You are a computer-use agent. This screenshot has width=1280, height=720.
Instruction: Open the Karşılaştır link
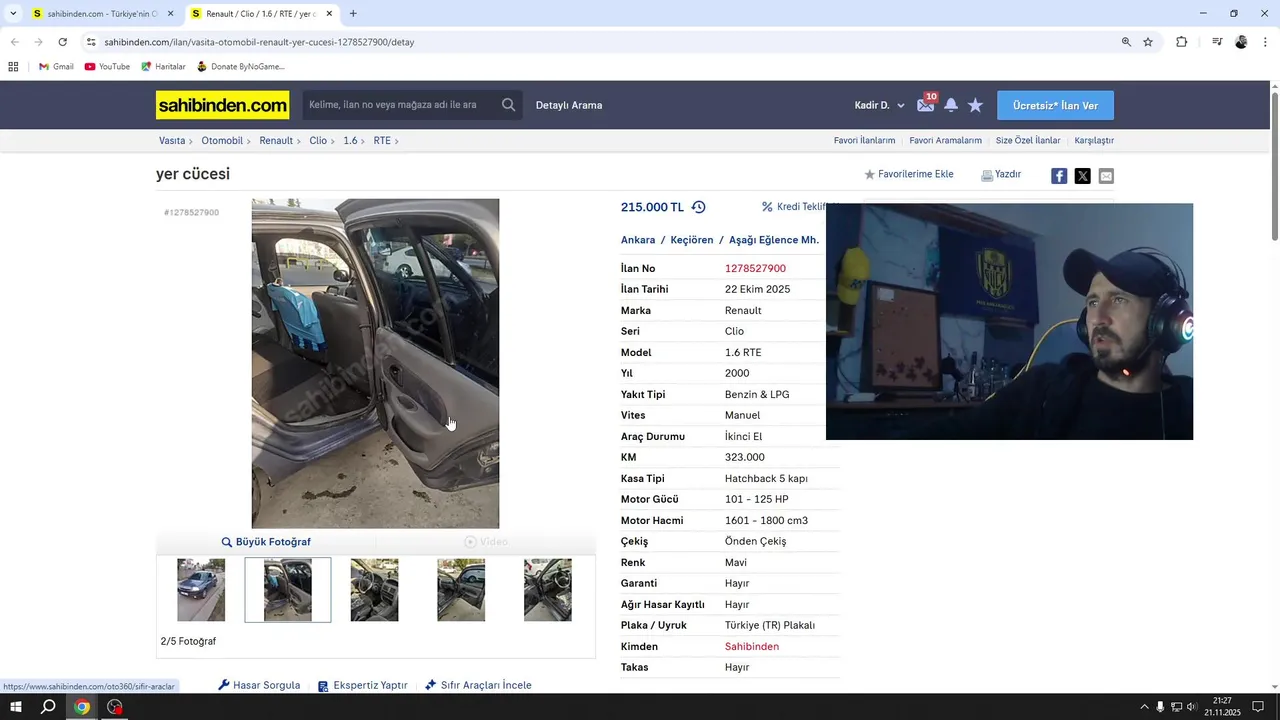point(1094,141)
